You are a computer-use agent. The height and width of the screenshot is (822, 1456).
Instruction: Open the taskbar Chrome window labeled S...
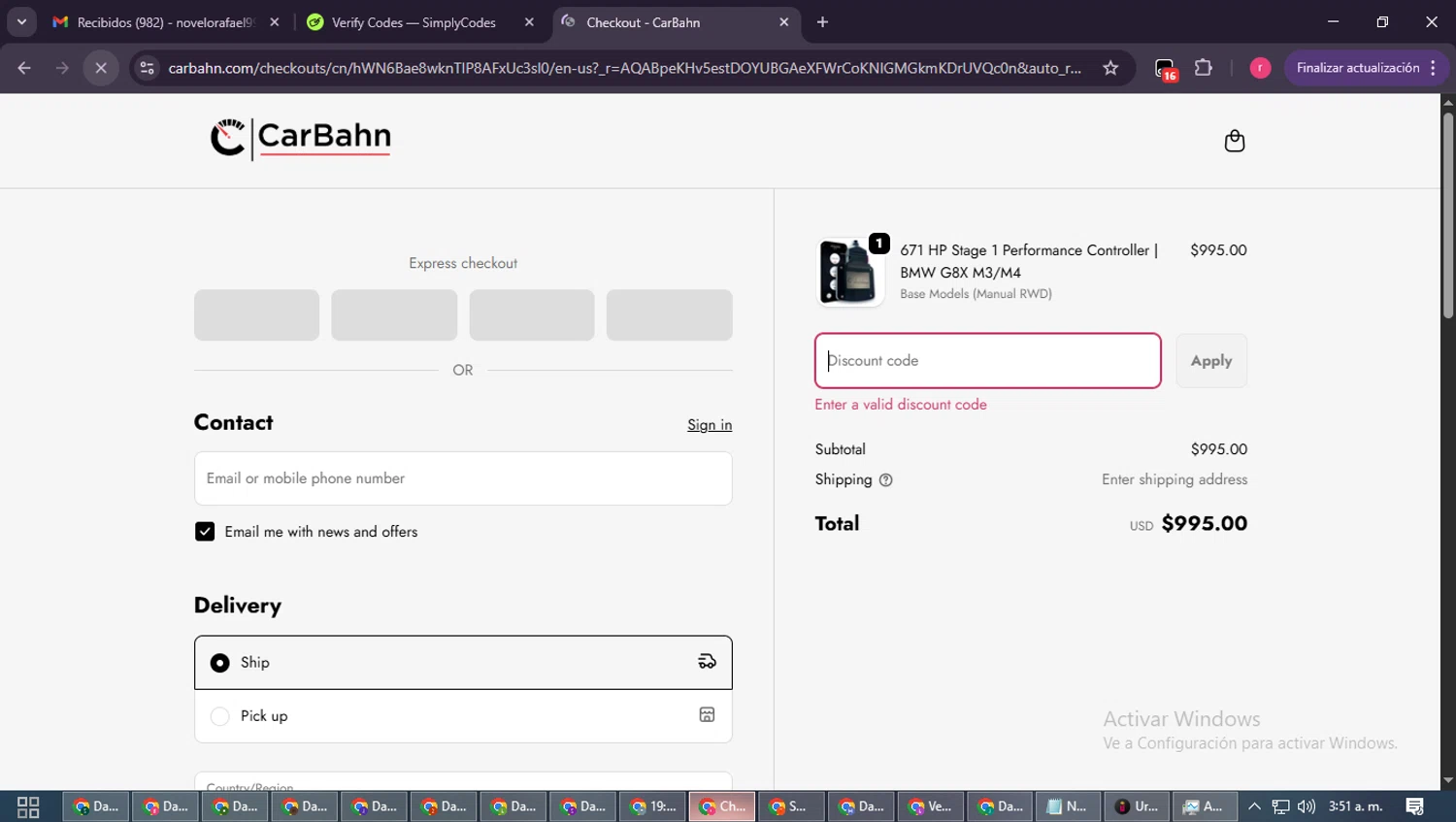click(x=792, y=806)
